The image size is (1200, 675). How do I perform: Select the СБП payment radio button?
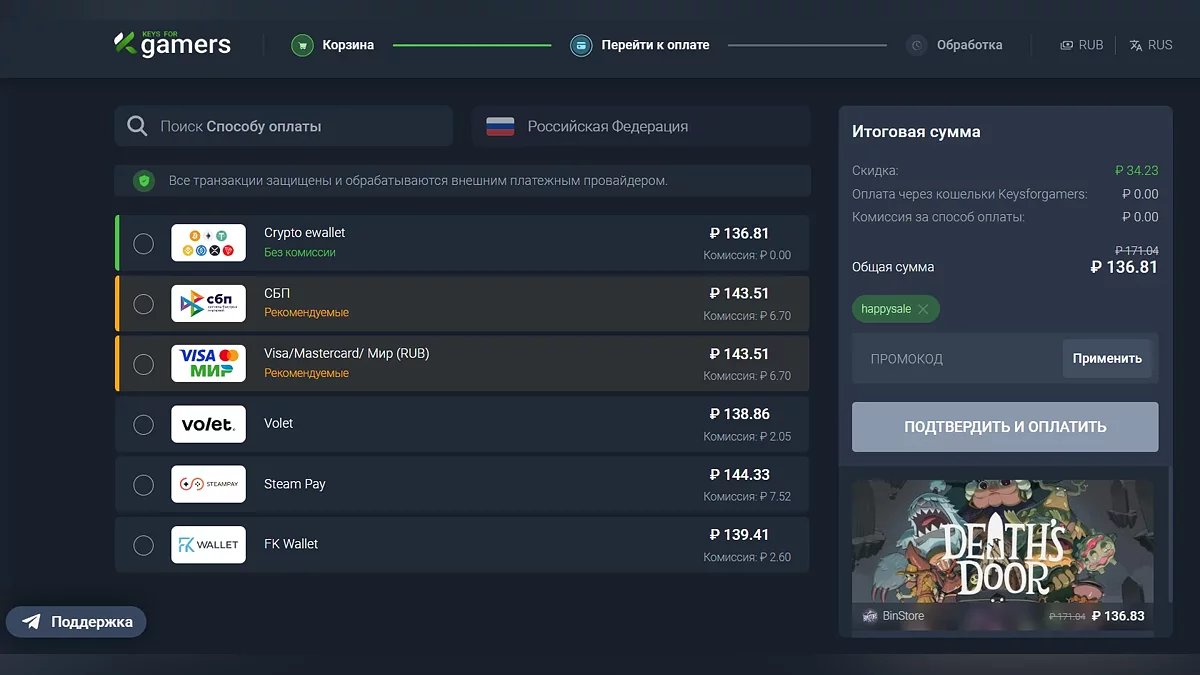click(x=144, y=303)
